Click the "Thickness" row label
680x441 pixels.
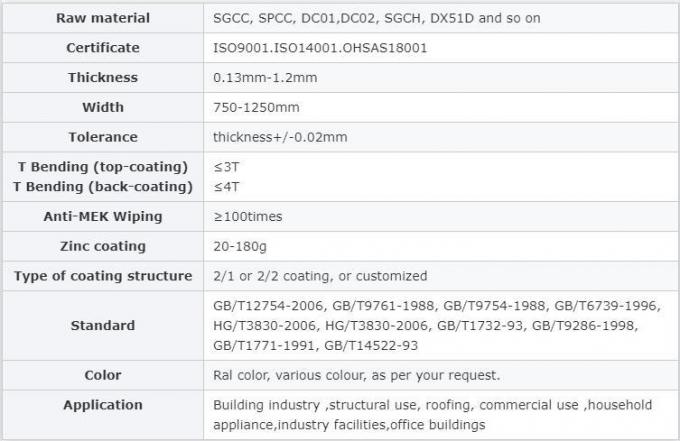click(103, 77)
